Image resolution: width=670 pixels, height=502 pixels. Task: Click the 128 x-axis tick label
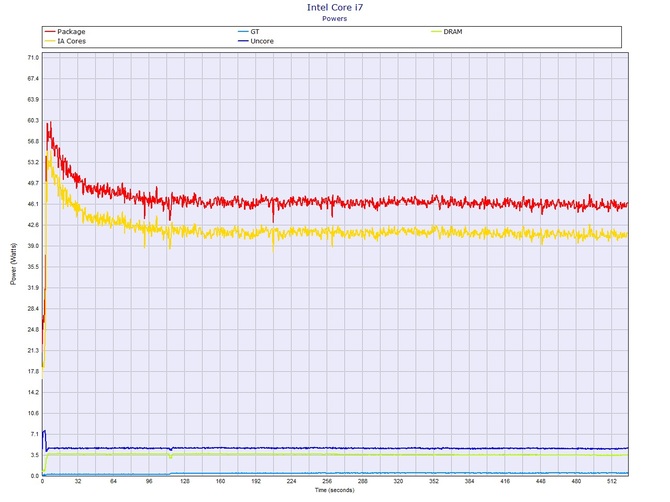click(185, 481)
